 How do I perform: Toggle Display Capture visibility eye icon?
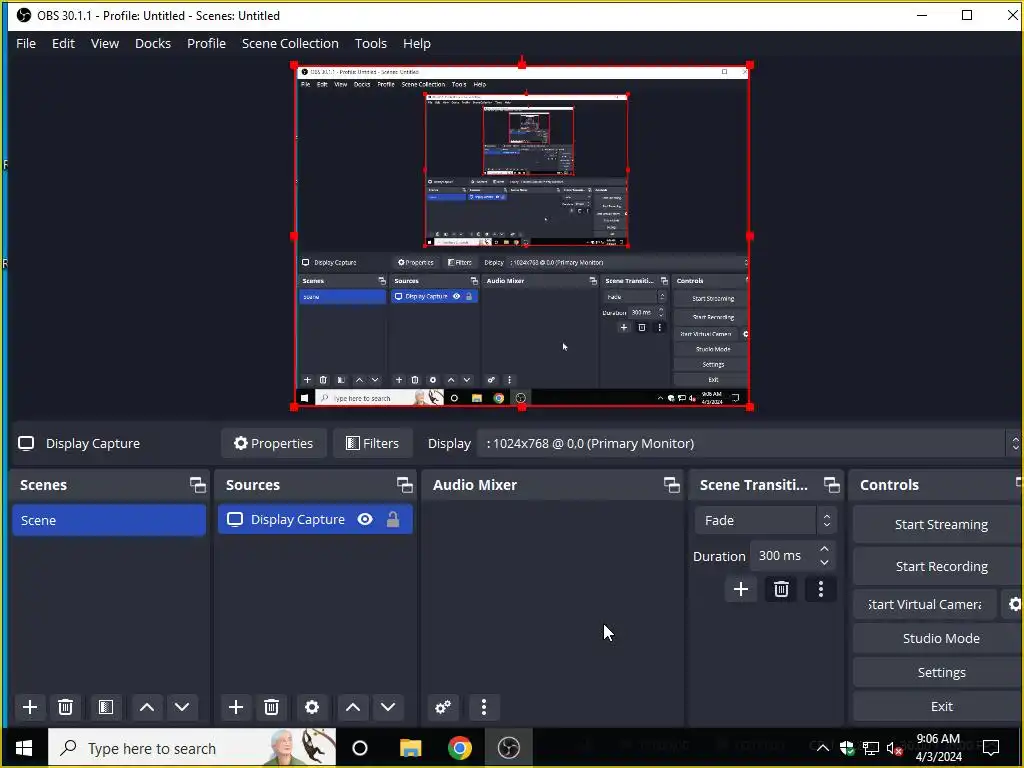[x=365, y=519]
